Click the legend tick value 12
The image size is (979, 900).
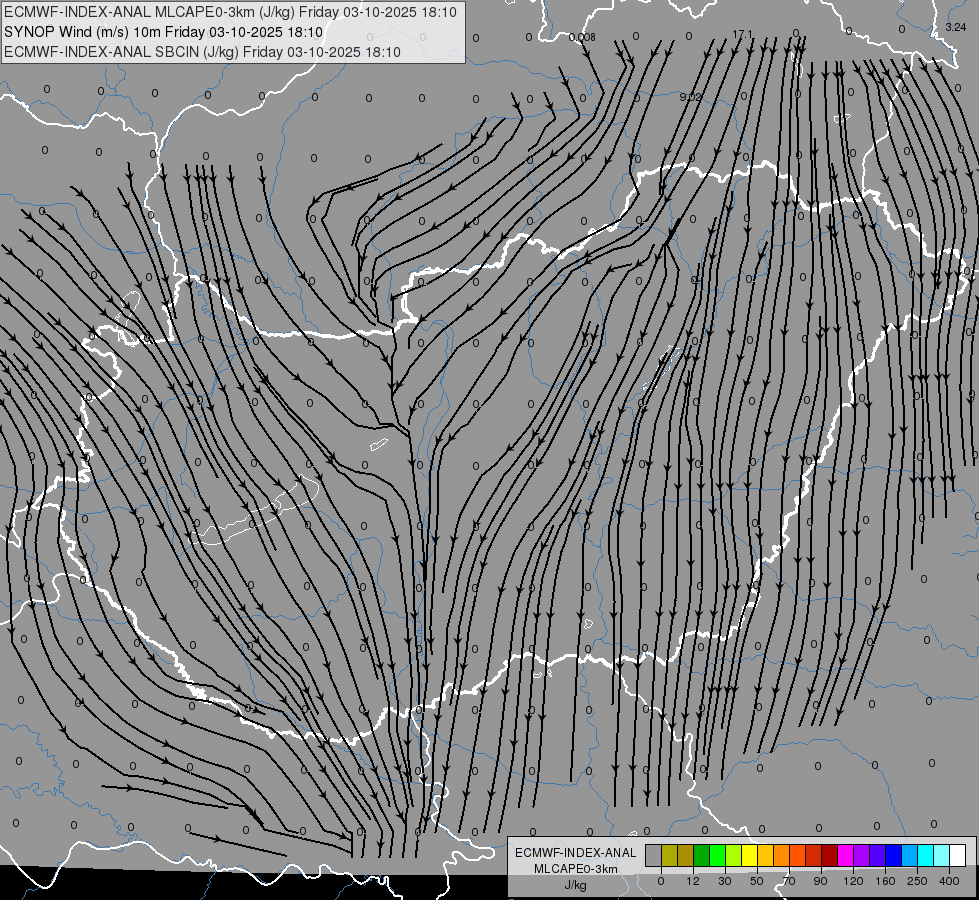coord(693,881)
